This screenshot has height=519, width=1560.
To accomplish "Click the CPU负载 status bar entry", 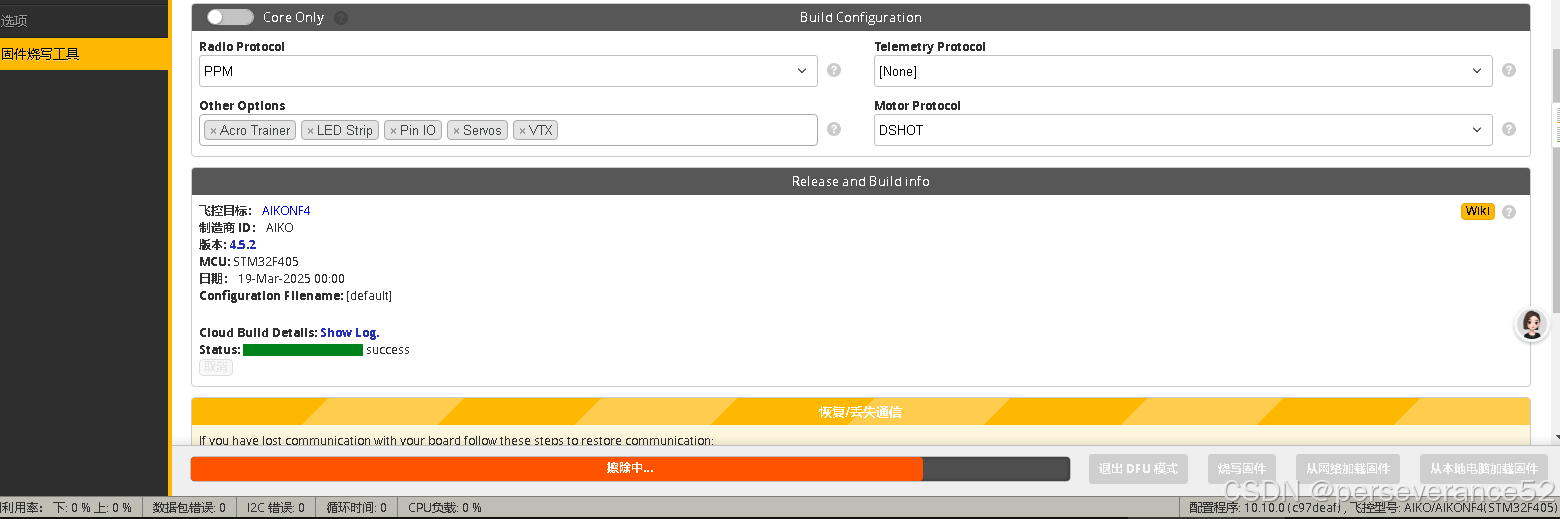I will pyautogui.click(x=445, y=508).
